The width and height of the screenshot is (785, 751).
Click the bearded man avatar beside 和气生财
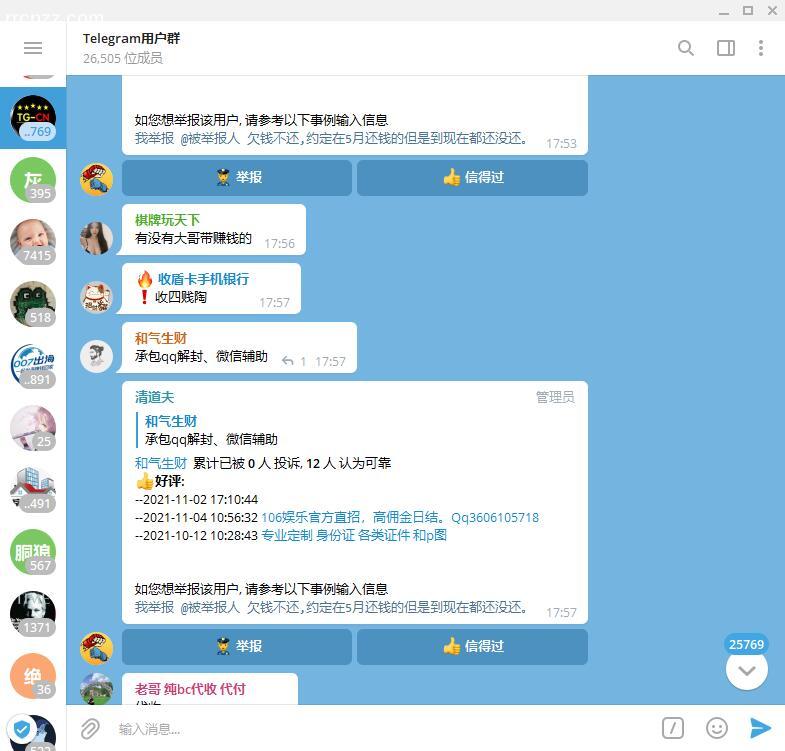[97, 356]
